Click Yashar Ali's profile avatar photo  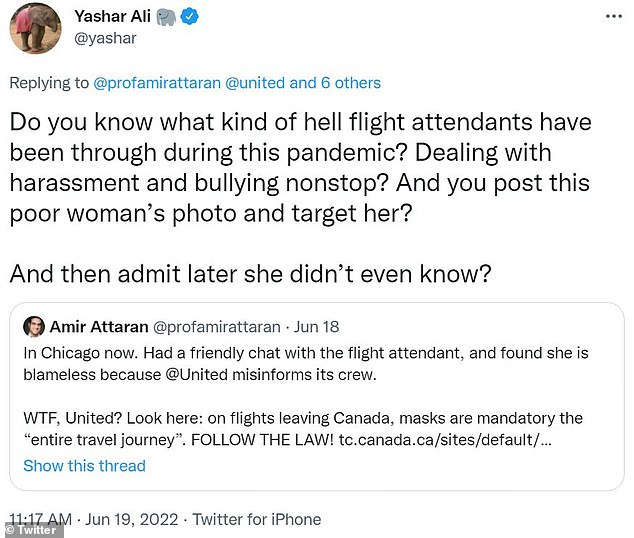[x=35, y=28]
